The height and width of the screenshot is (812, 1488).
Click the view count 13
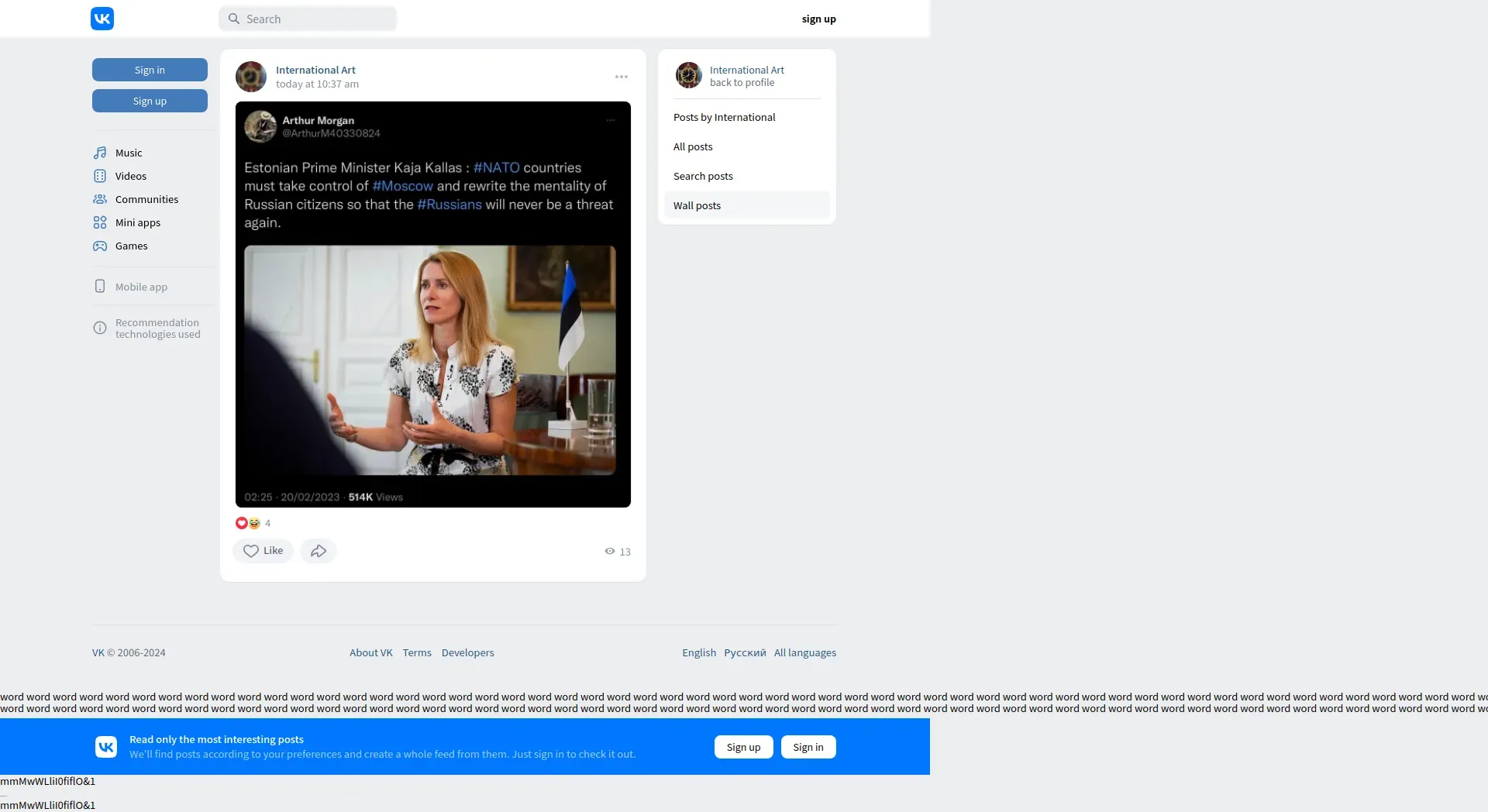pos(625,552)
